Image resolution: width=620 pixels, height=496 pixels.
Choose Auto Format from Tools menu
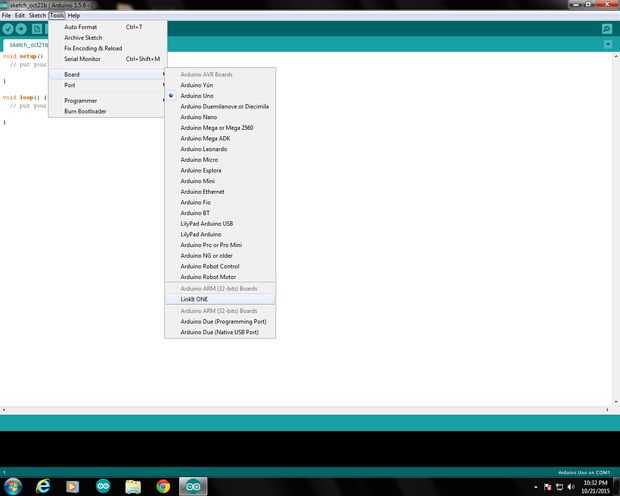(x=107, y=27)
